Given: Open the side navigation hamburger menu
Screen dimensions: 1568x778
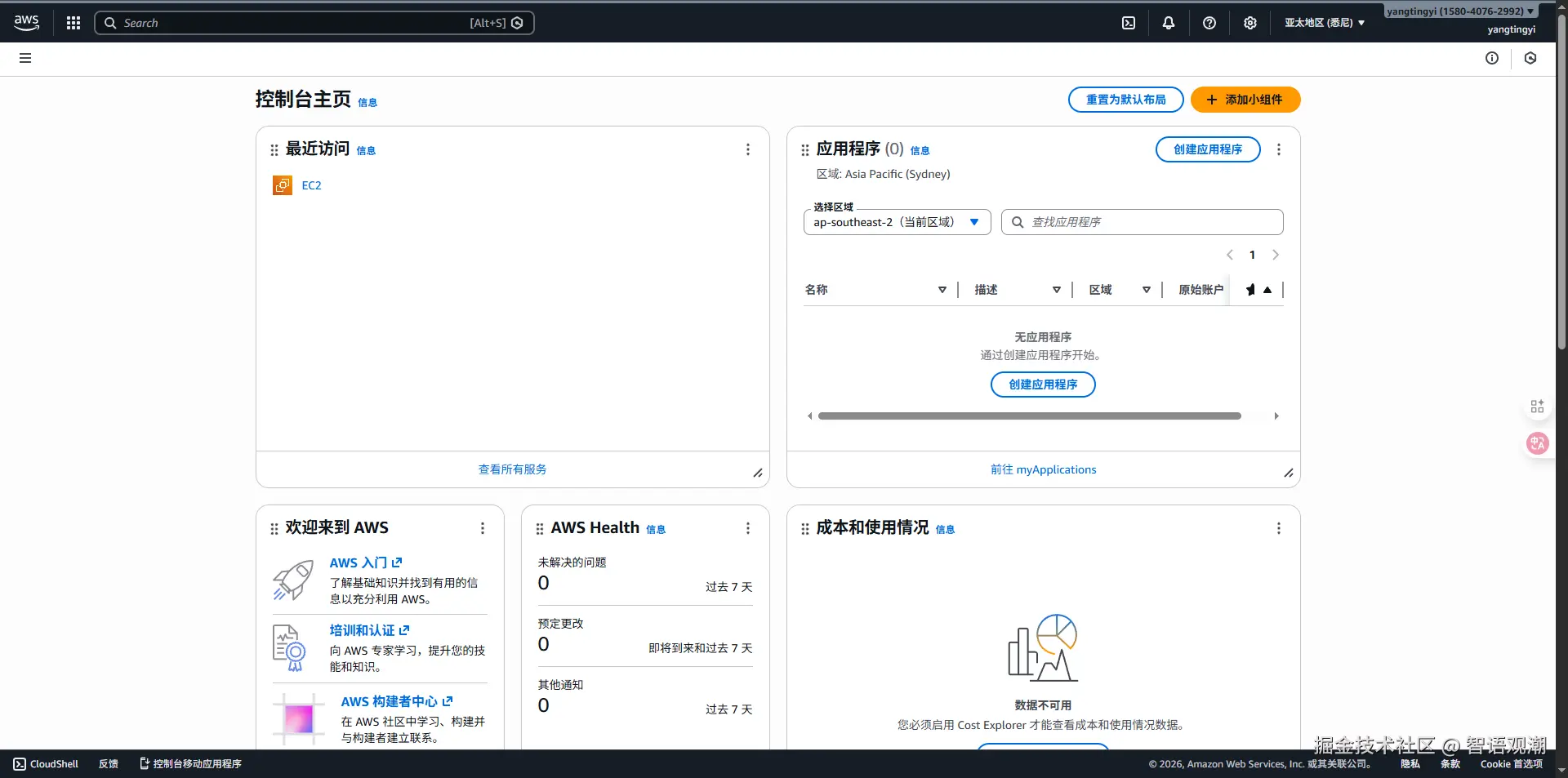Looking at the screenshot, I should tap(25, 58).
